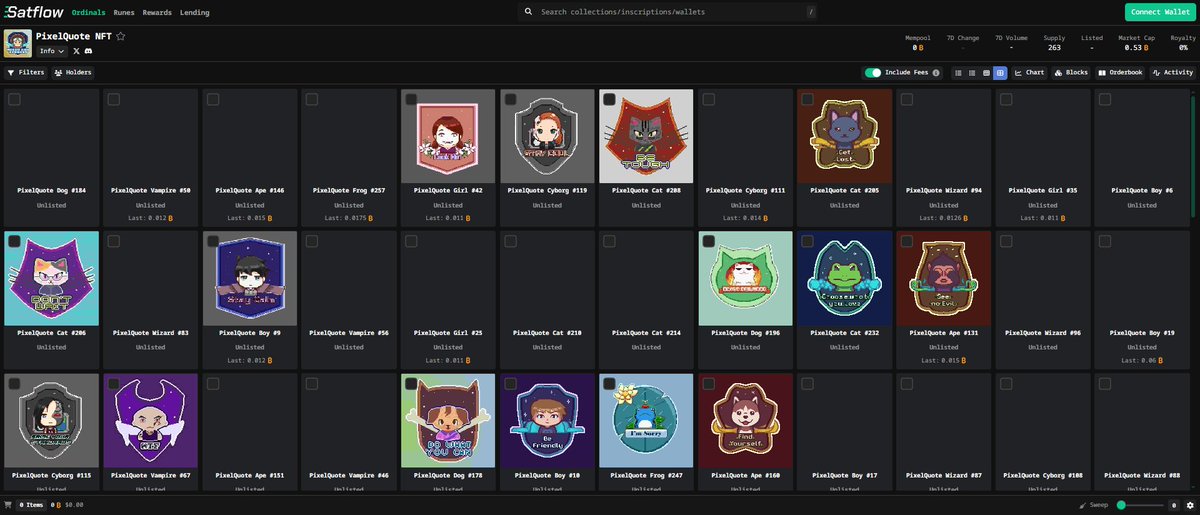Open PixelQuote Cyborg #119 thumbnail
The image size is (1200, 515).
pos(546,137)
